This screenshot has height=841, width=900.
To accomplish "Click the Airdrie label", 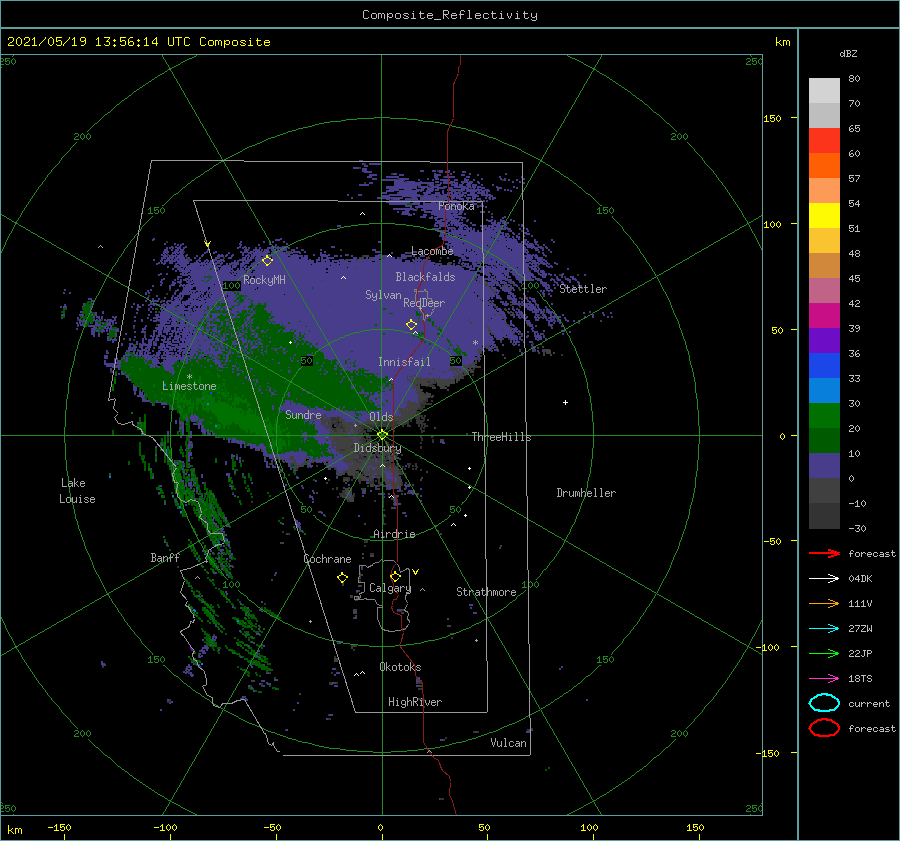I will 394,534.
